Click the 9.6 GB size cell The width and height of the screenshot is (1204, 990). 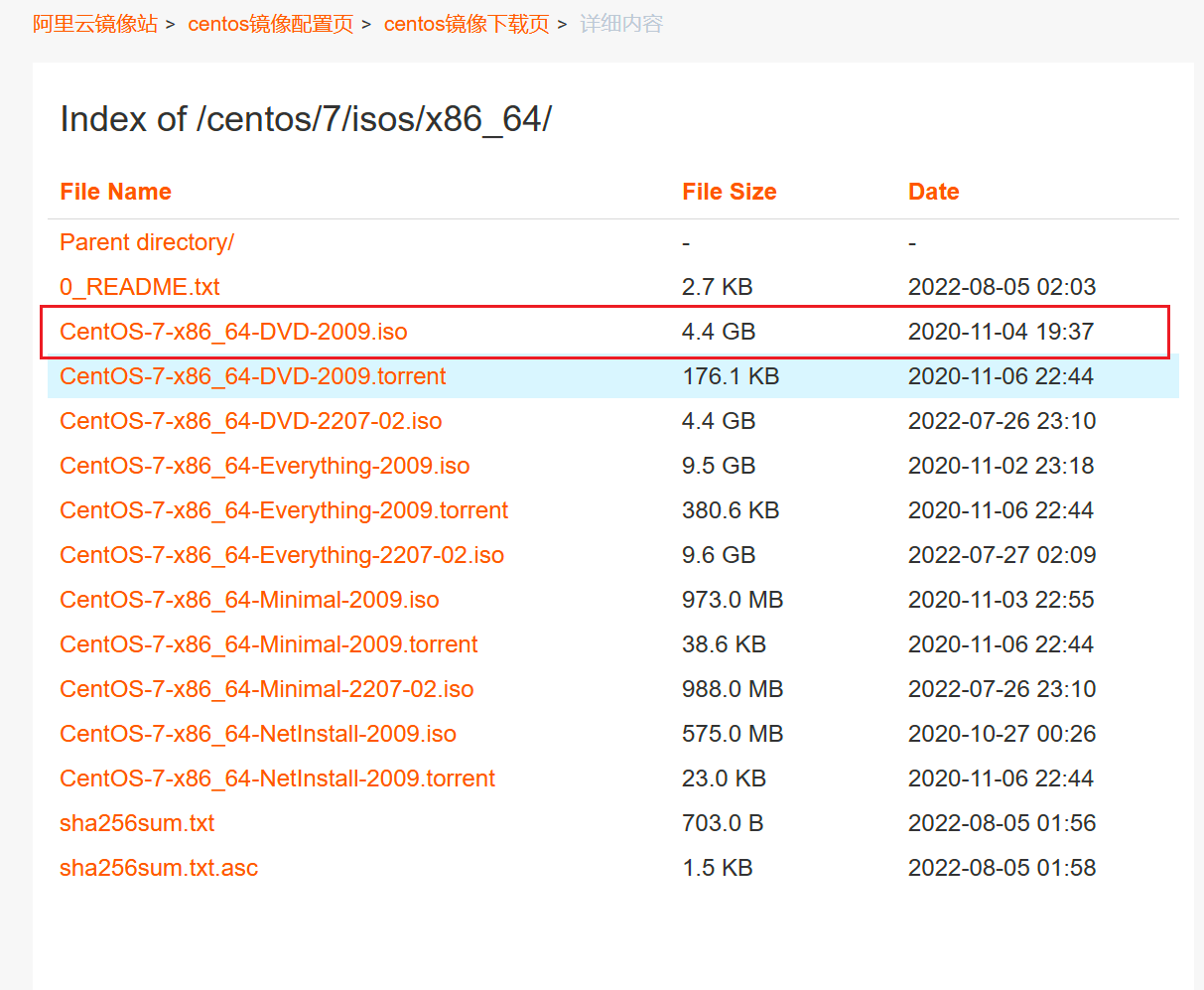click(719, 555)
